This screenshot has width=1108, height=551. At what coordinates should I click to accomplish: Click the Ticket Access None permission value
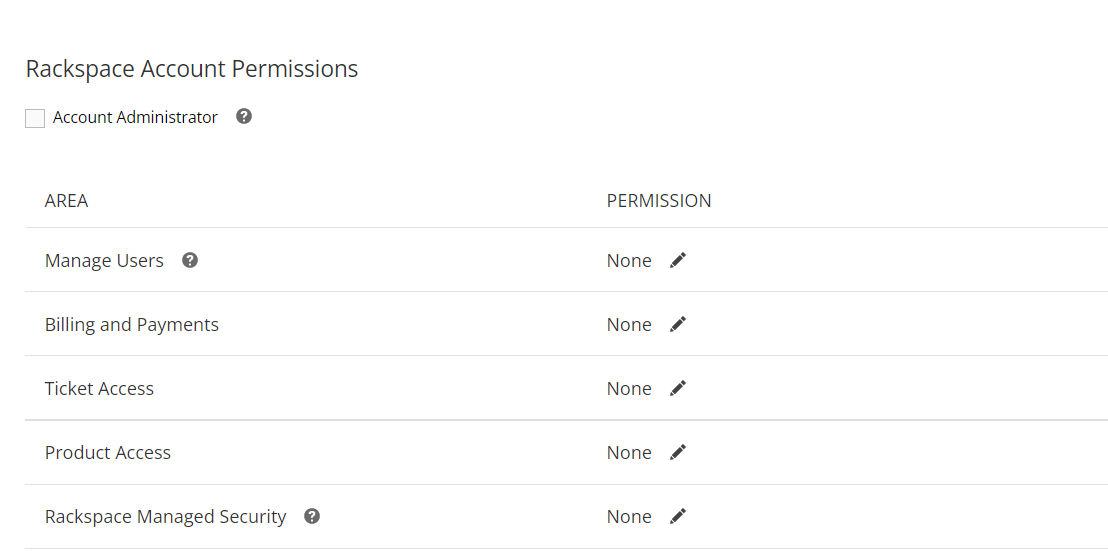tap(629, 388)
